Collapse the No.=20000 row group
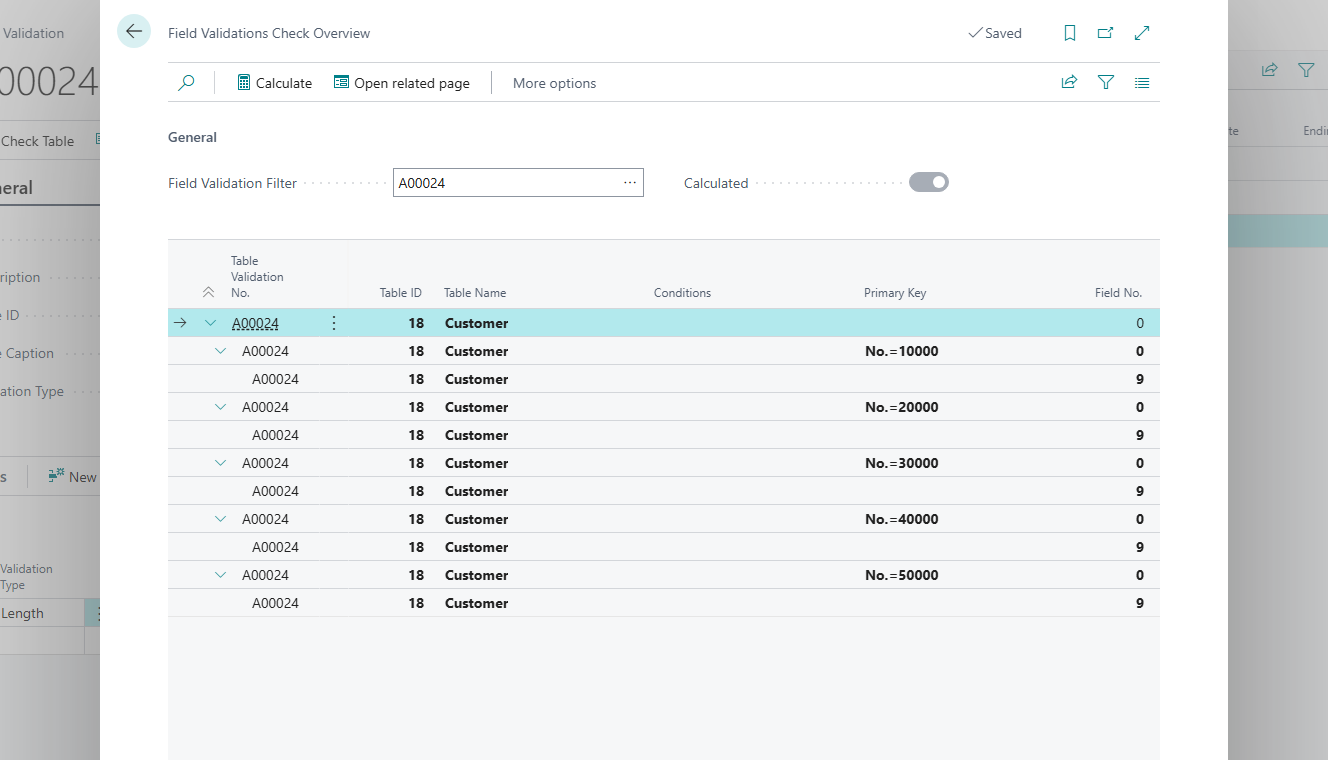The height and width of the screenshot is (760, 1328). click(x=220, y=407)
